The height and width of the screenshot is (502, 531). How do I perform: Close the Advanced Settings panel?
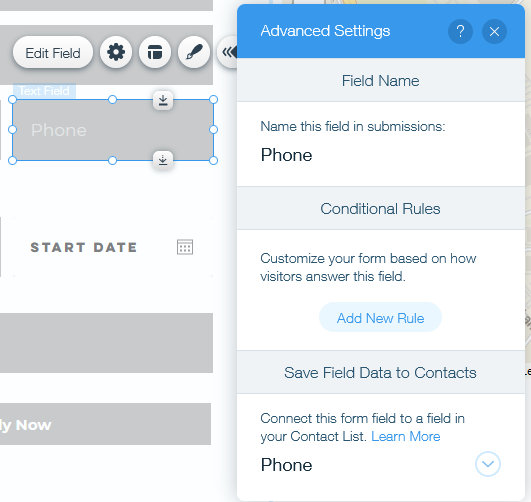494,32
